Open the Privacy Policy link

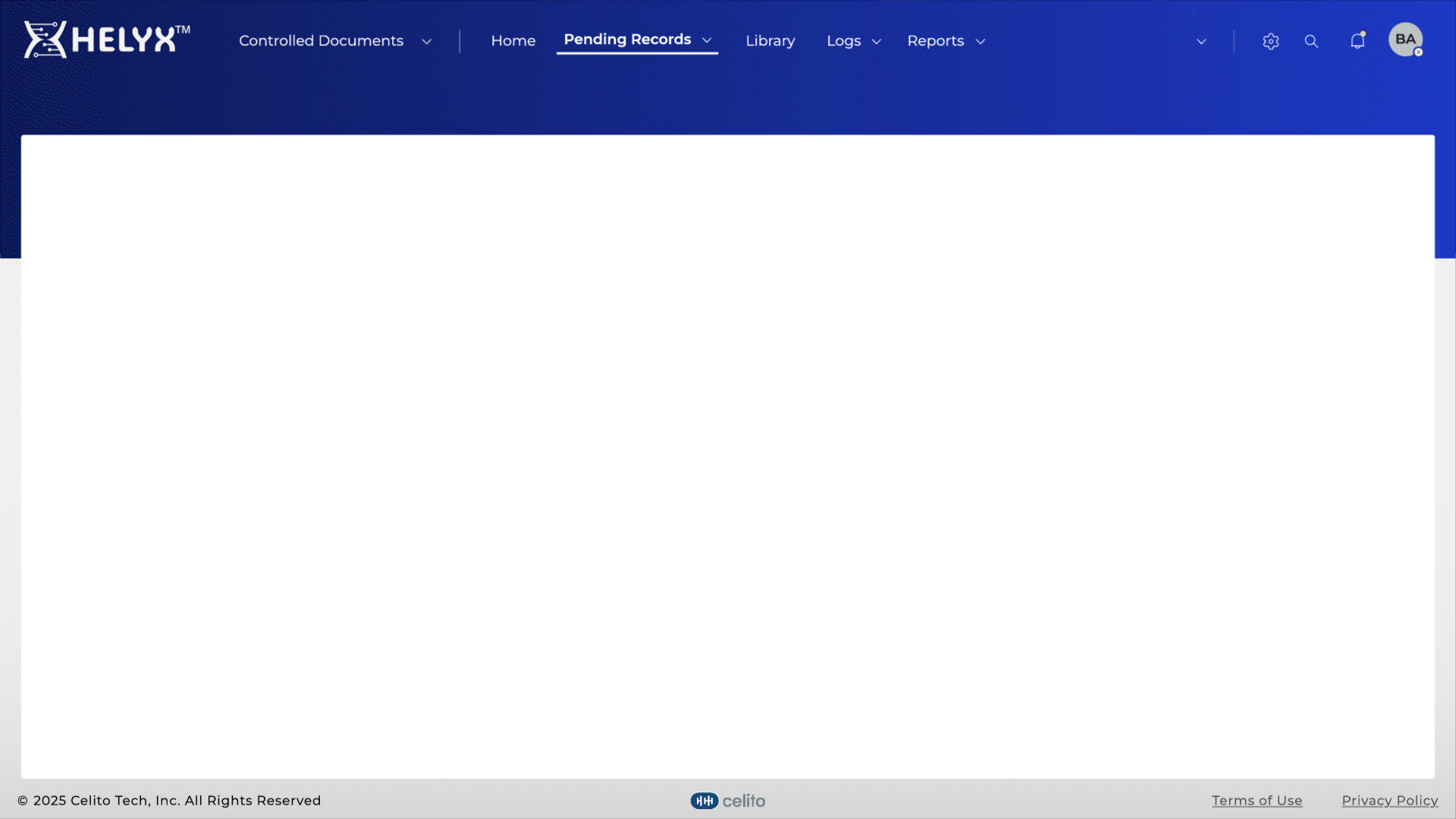(x=1389, y=801)
